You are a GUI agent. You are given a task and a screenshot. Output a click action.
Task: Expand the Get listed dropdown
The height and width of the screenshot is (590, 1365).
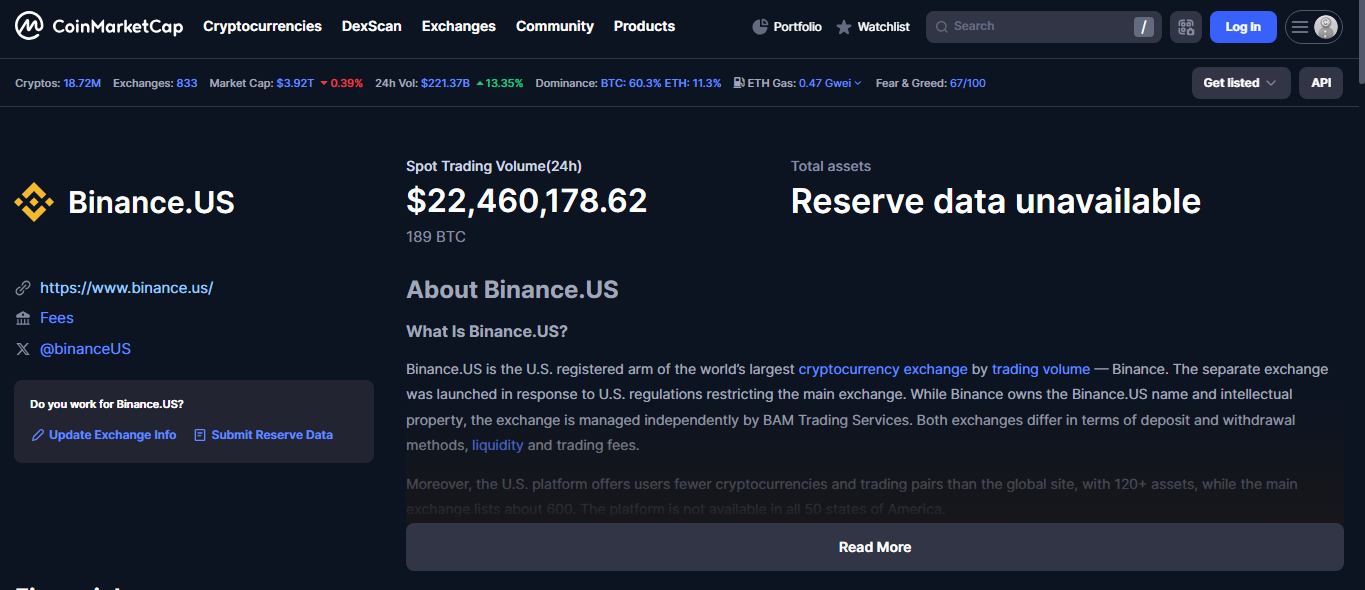pos(1241,83)
